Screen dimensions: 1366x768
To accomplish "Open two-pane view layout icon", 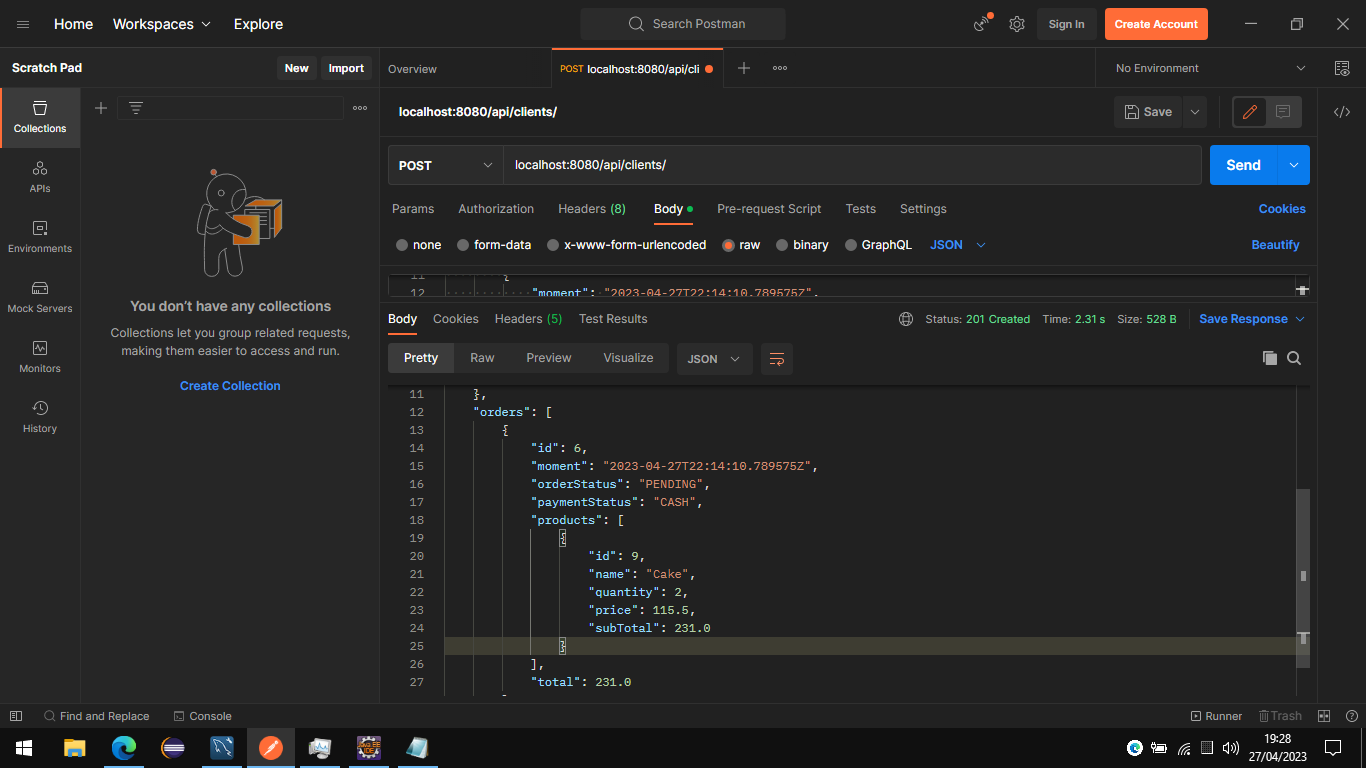I will tap(1324, 716).
